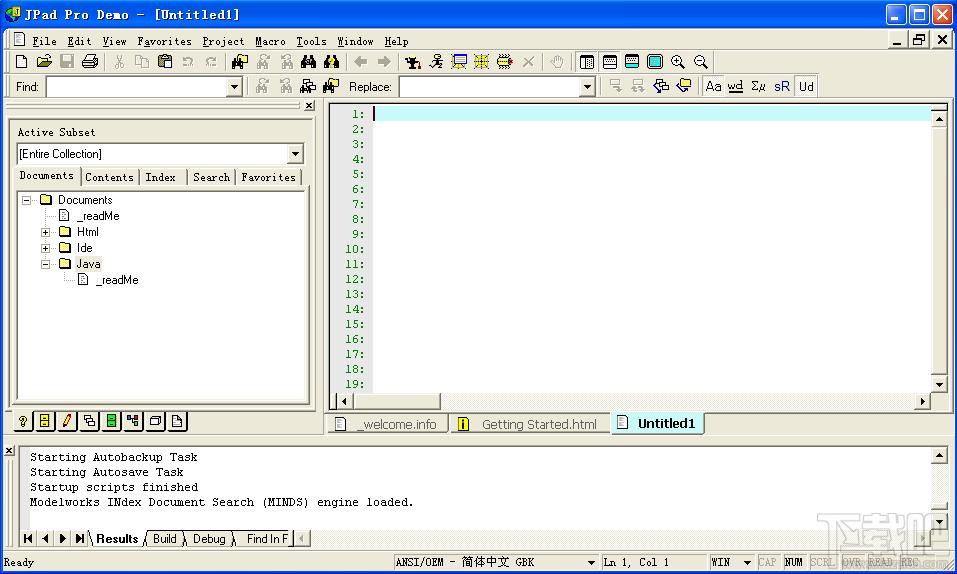Click the blue monitor icon next to the running man
957x574 pixels.
[x=459, y=62]
